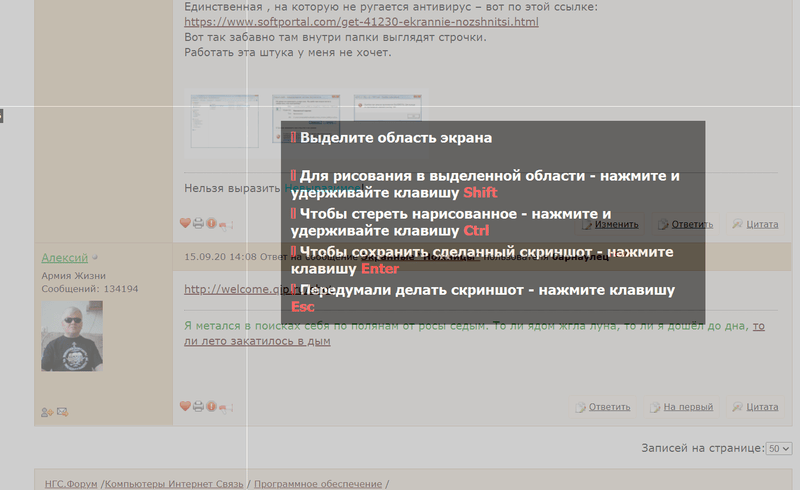Image resolution: width=800 pixels, height=490 pixels.
Task: Go to НГС.Форум breadcrumb link
Action: pyautogui.click(x=71, y=484)
